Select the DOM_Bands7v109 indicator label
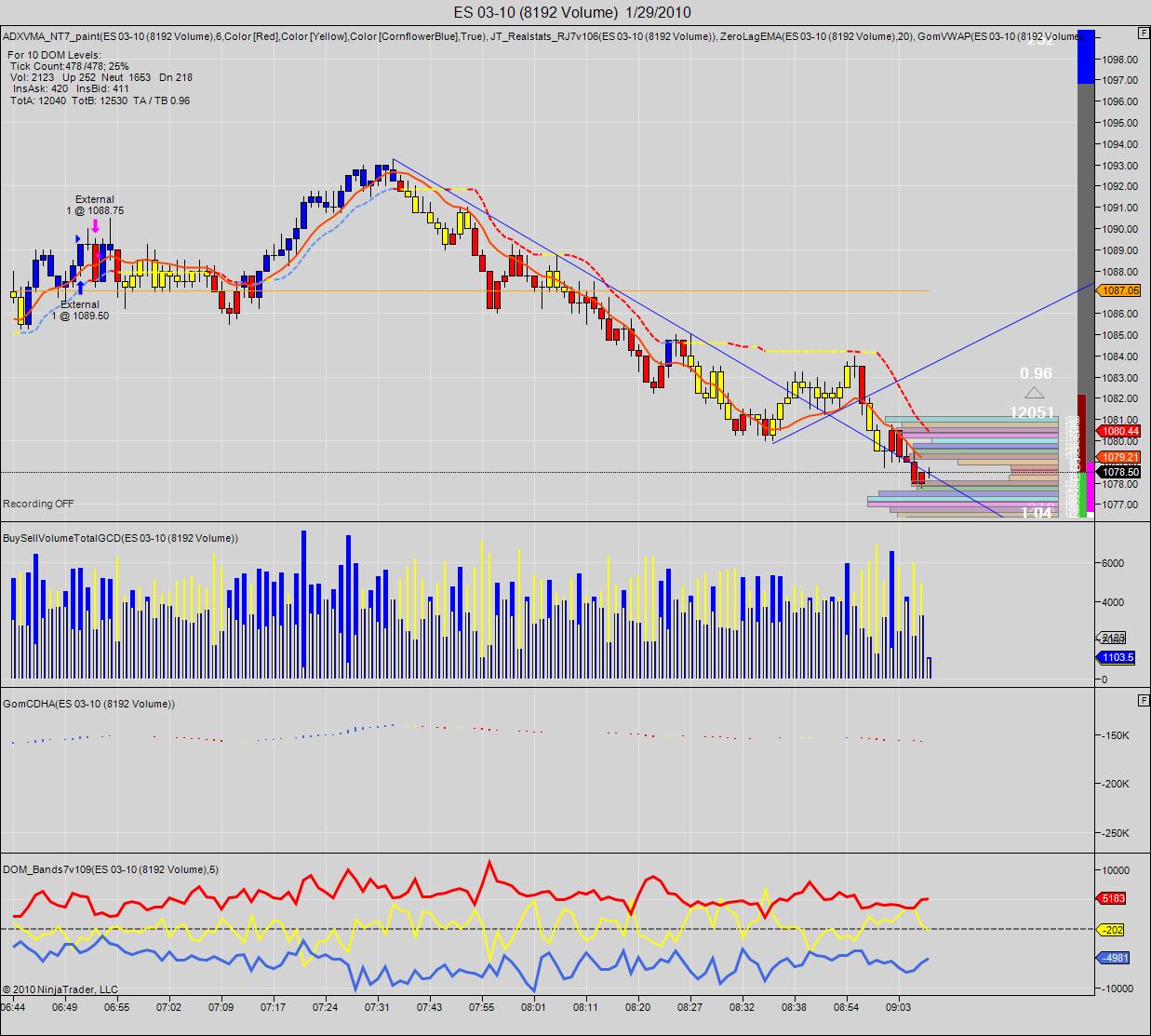This screenshot has width=1151, height=1036. point(111,869)
